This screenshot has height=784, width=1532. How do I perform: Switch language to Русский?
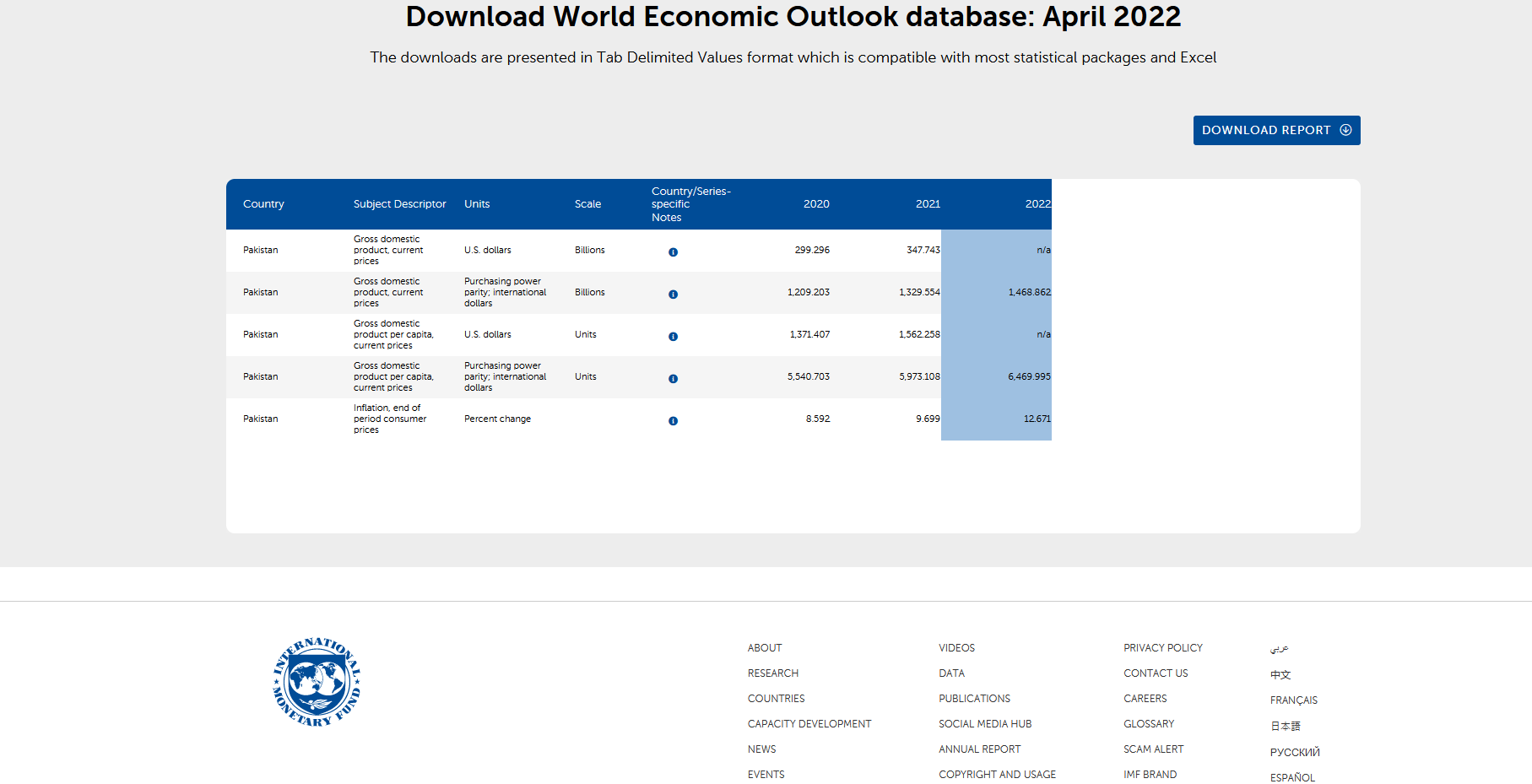pyautogui.click(x=1295, y=752)
